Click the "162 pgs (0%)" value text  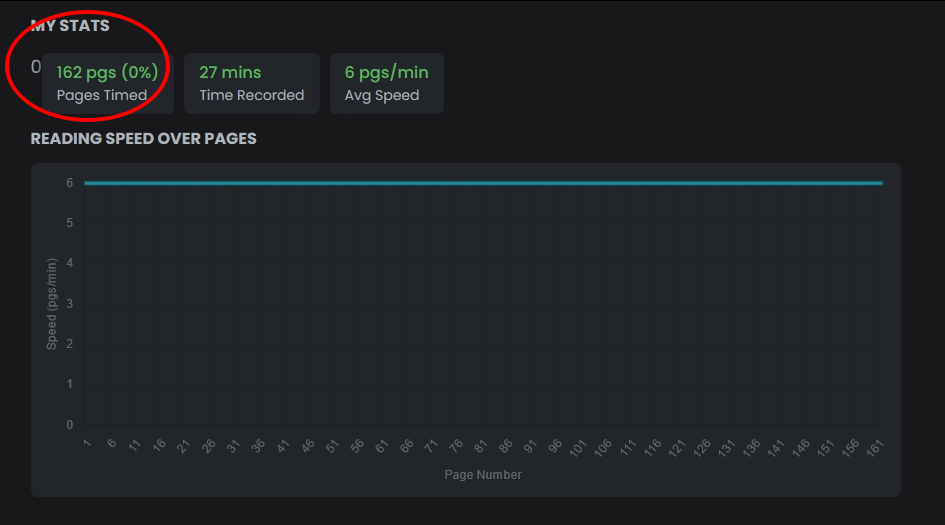point(107,72)
